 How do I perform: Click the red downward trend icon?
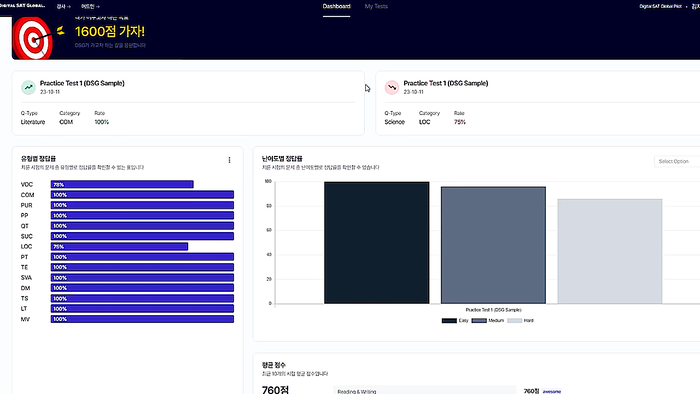pos(392,87)
